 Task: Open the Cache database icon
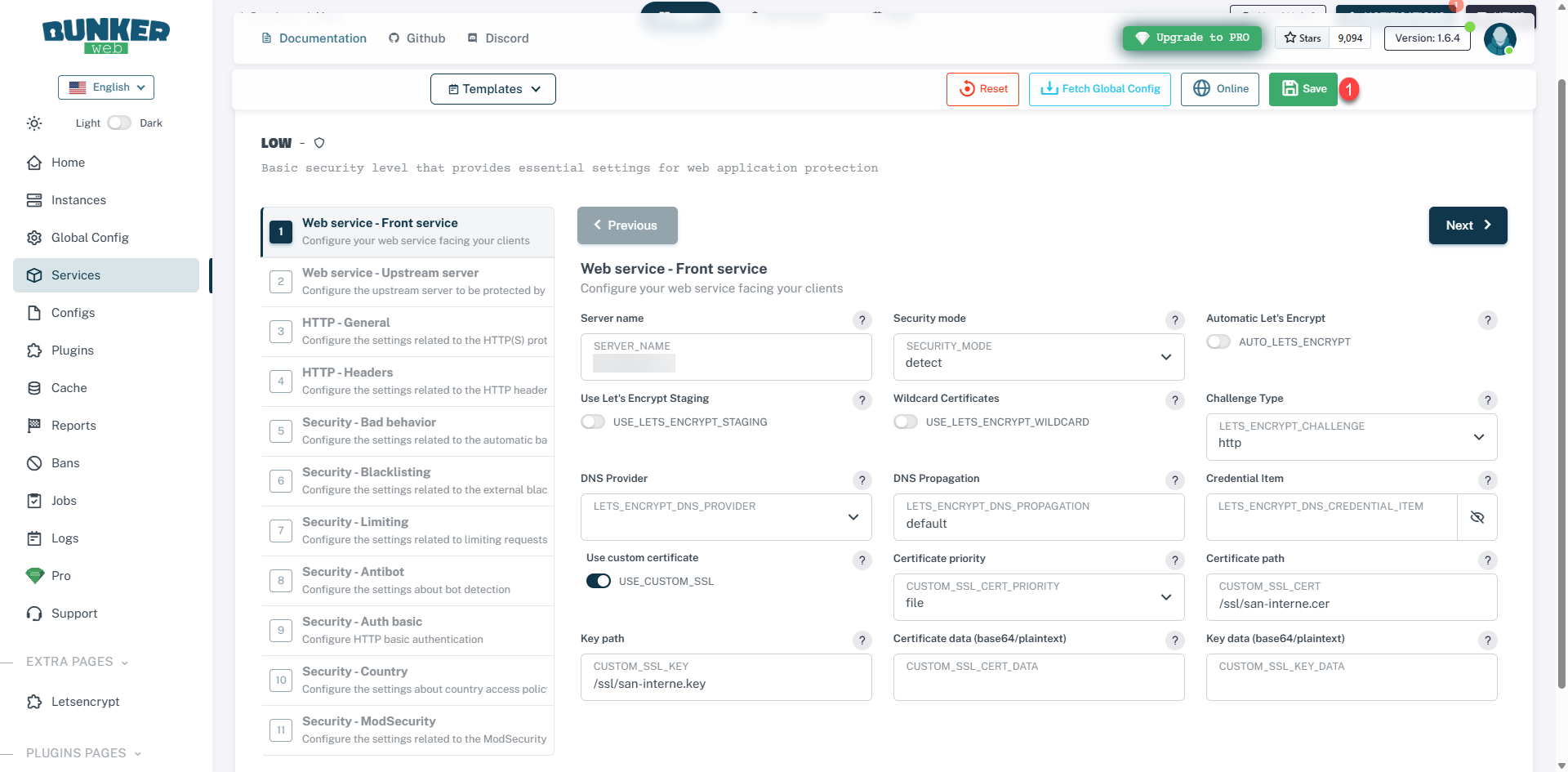[x=34, y=388]
